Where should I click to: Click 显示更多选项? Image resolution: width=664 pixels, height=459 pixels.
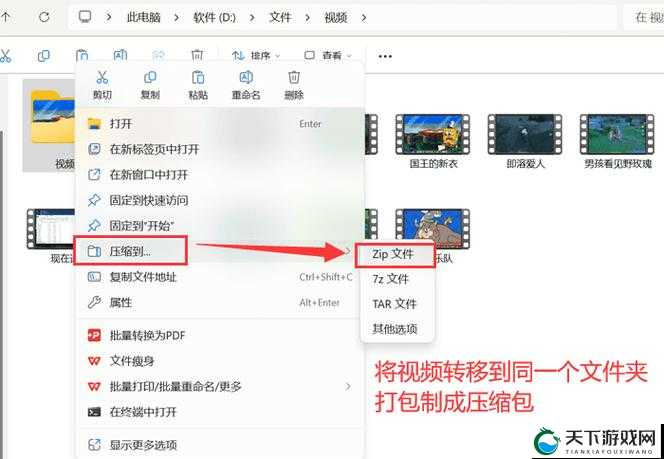click(x=219, y=445)
